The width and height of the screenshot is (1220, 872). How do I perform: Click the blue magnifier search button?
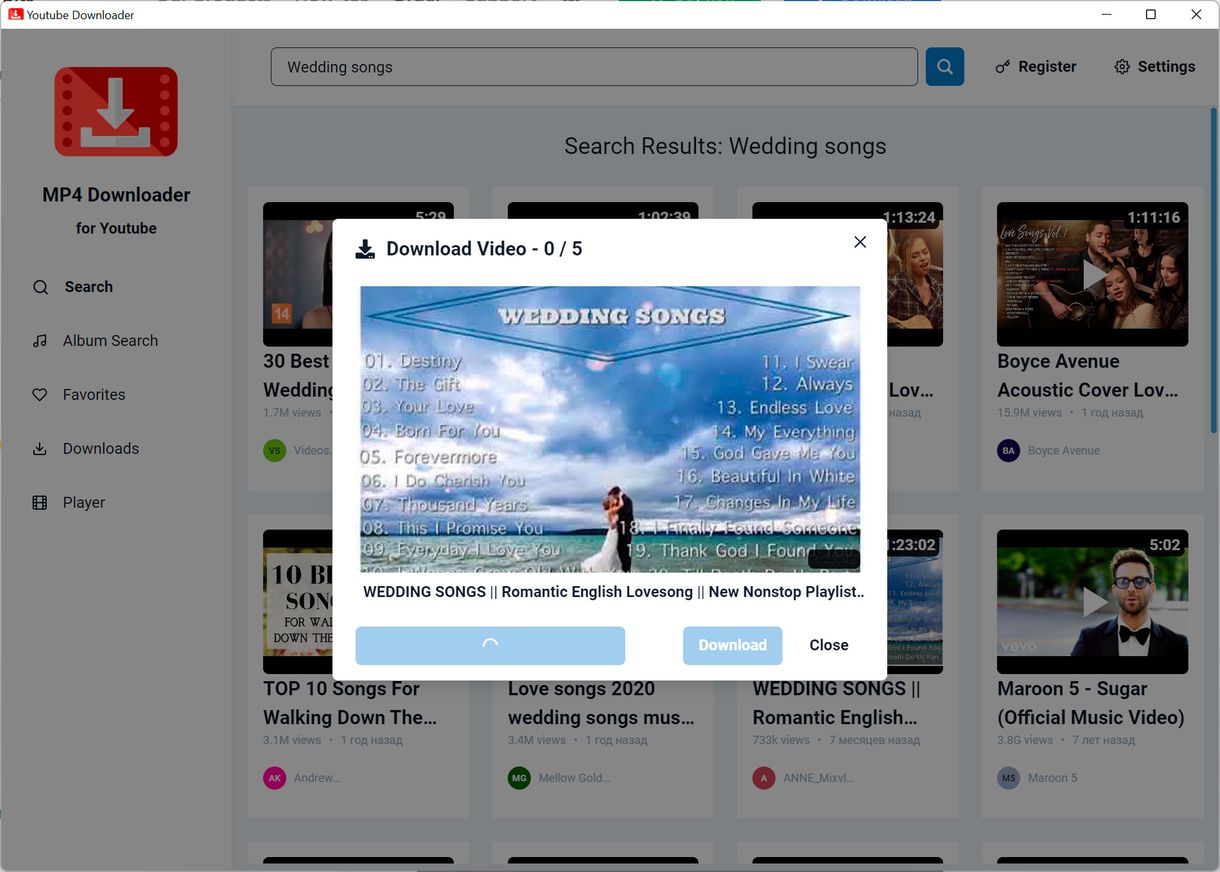pos(944,66)
